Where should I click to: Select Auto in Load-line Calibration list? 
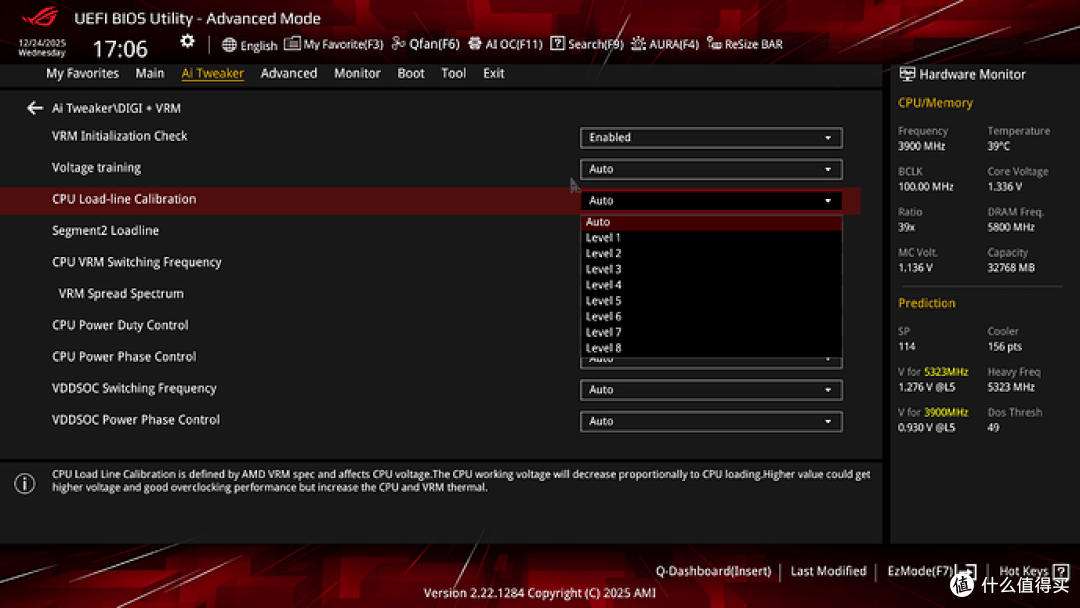pyautogui.click(x=711, y=222)
